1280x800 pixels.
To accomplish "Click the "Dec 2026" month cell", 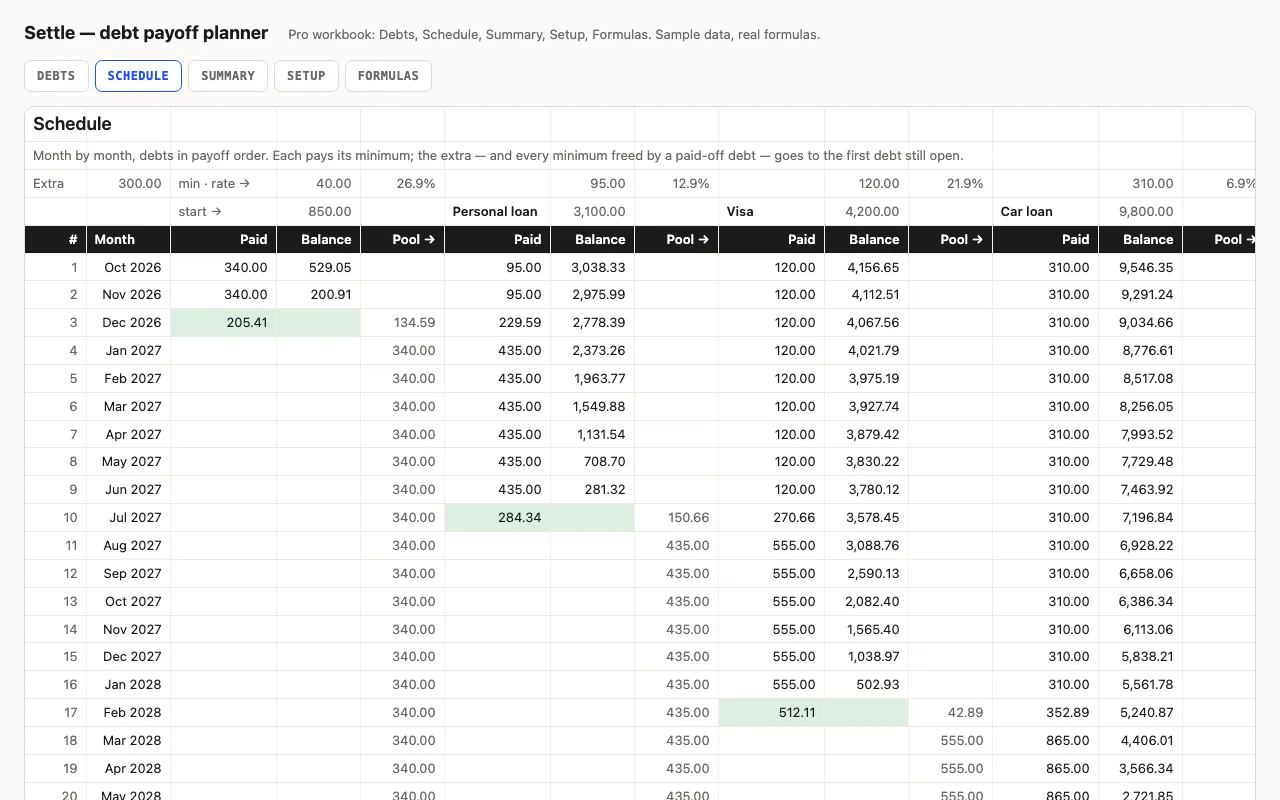I will 129,323.
